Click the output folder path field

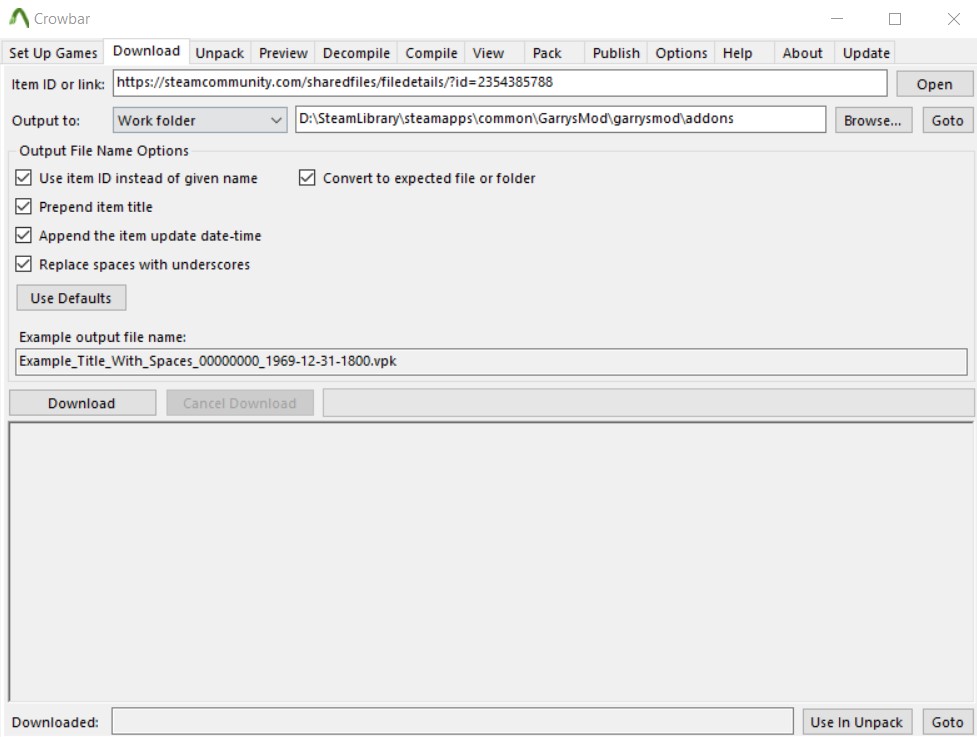[x=560, y=119]
